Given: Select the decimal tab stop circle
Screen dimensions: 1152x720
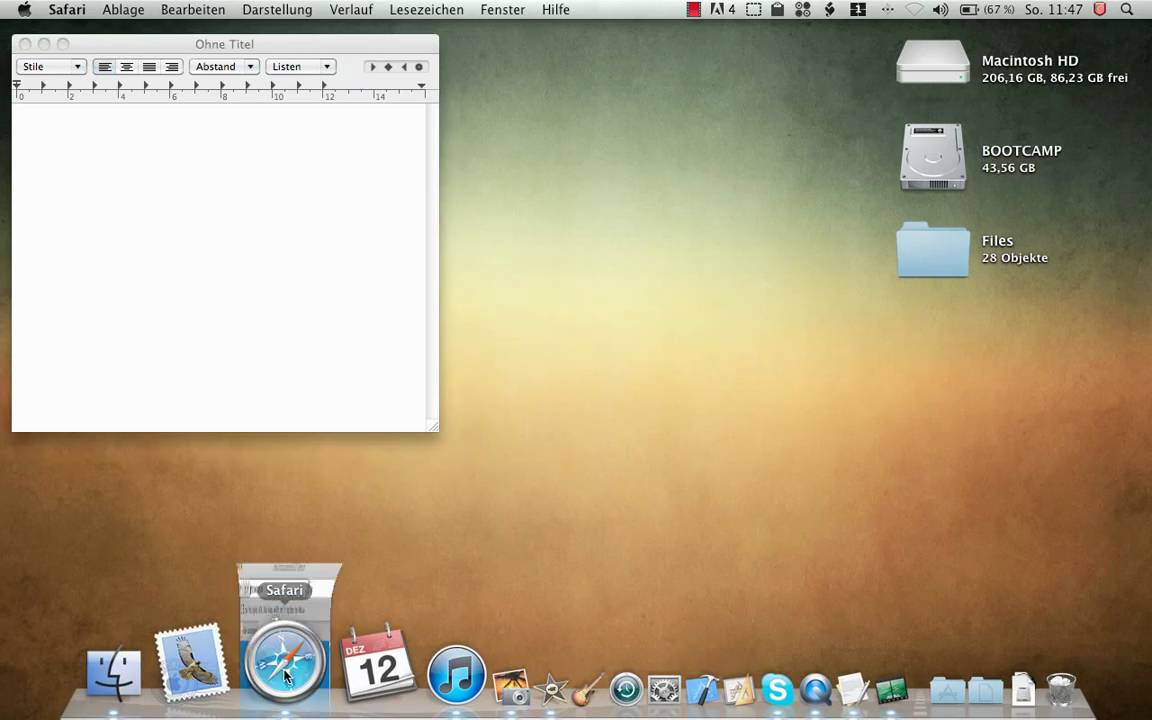Looking at the screenshot, I should [x=419, y=67].
